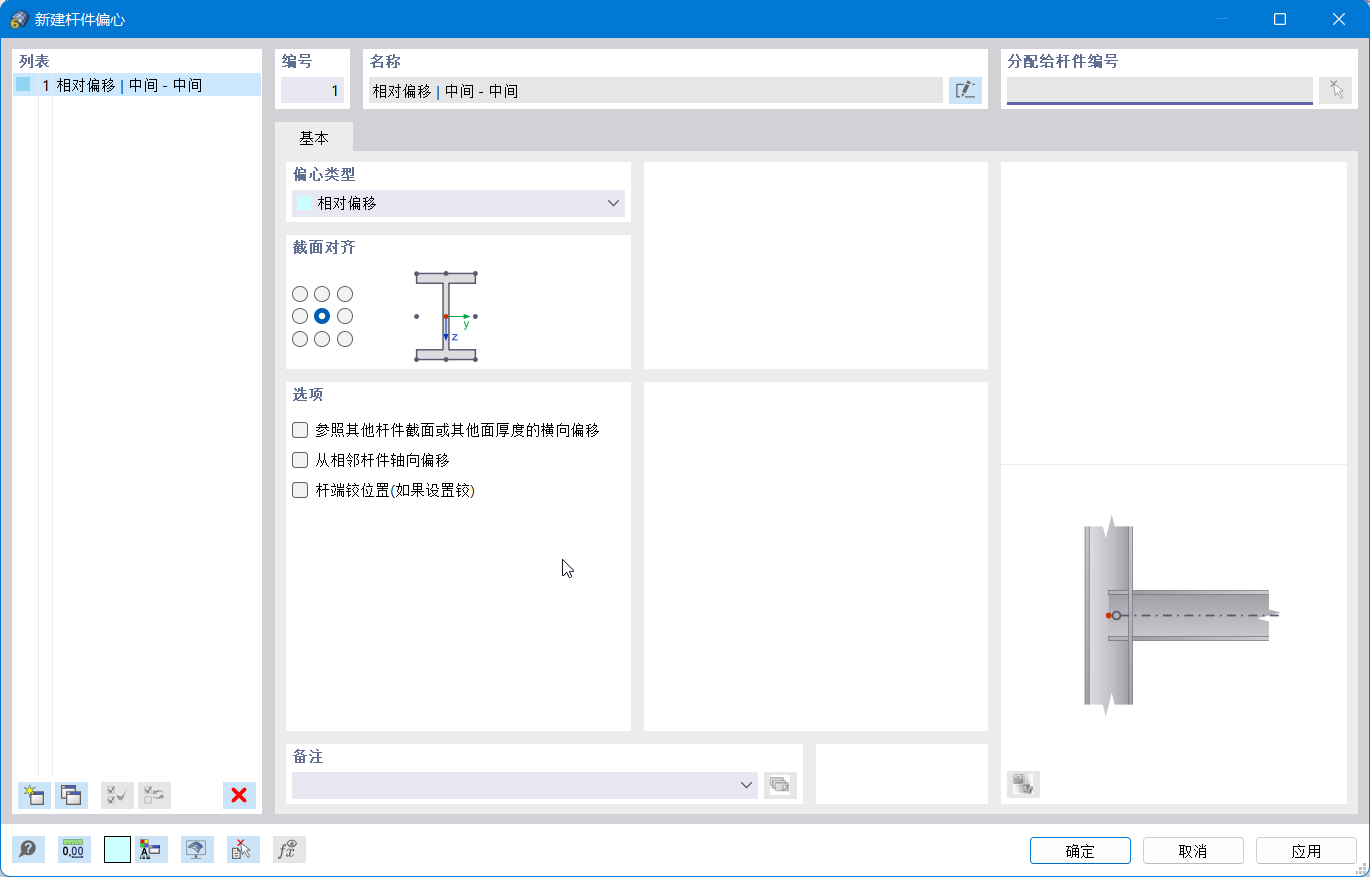
Task: Click the 应用 button
Action: pyautogui.click(x=1306, y=850)
